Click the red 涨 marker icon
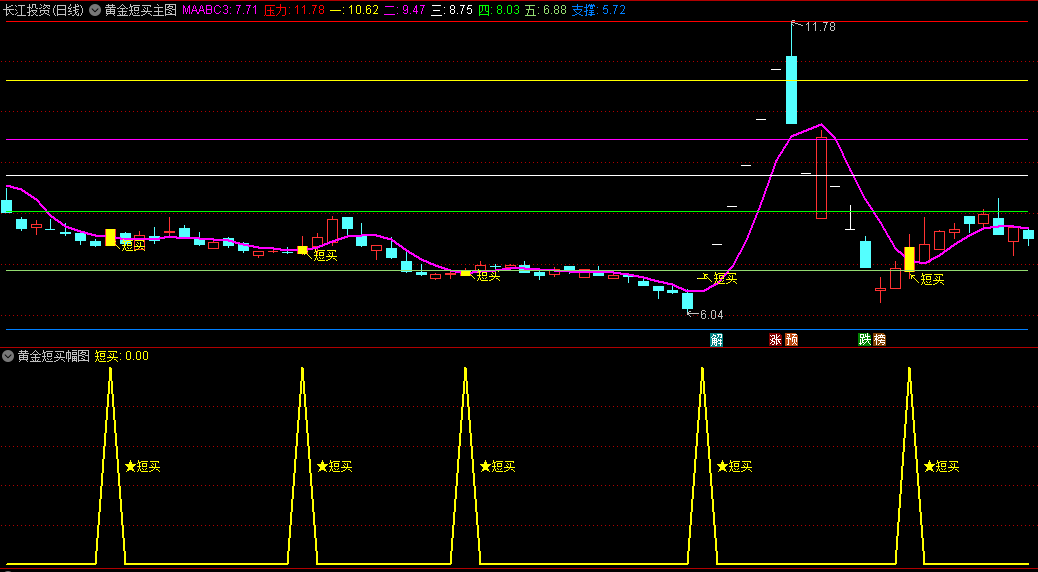 tap(775, 340)
